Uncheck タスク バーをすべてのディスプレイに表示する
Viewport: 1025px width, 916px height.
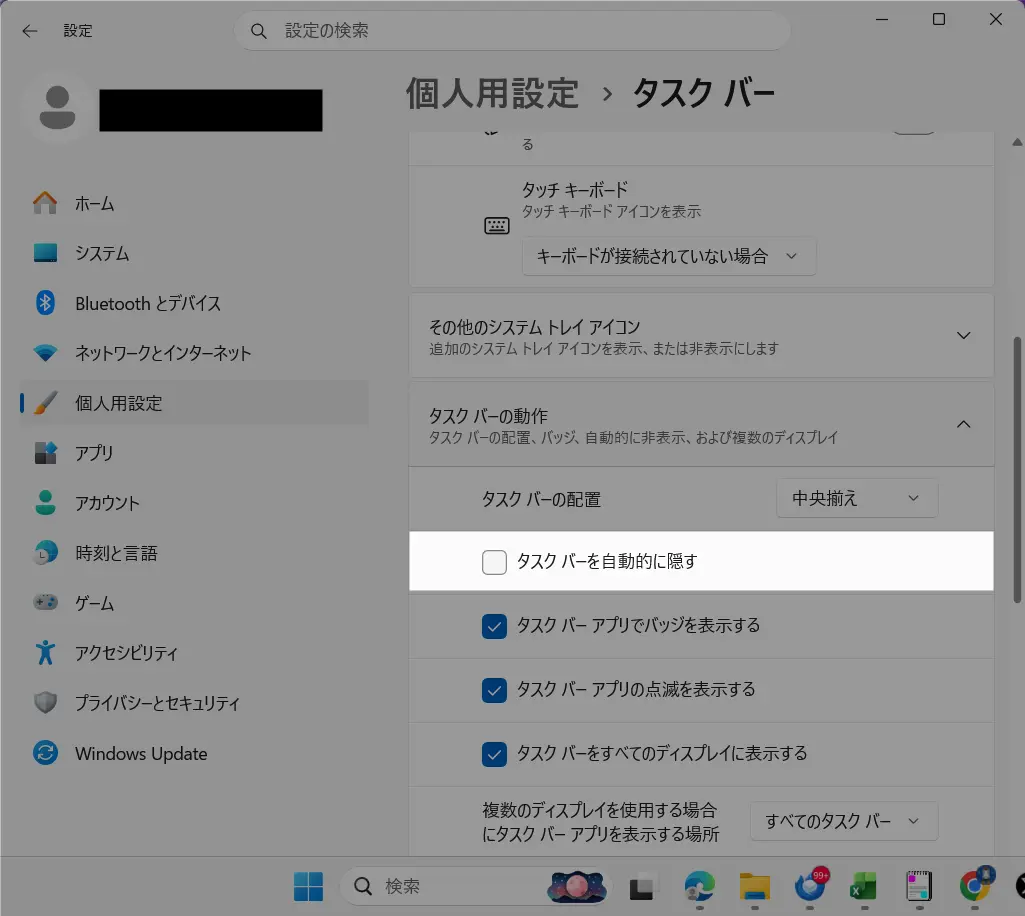(x=494, y=753)
